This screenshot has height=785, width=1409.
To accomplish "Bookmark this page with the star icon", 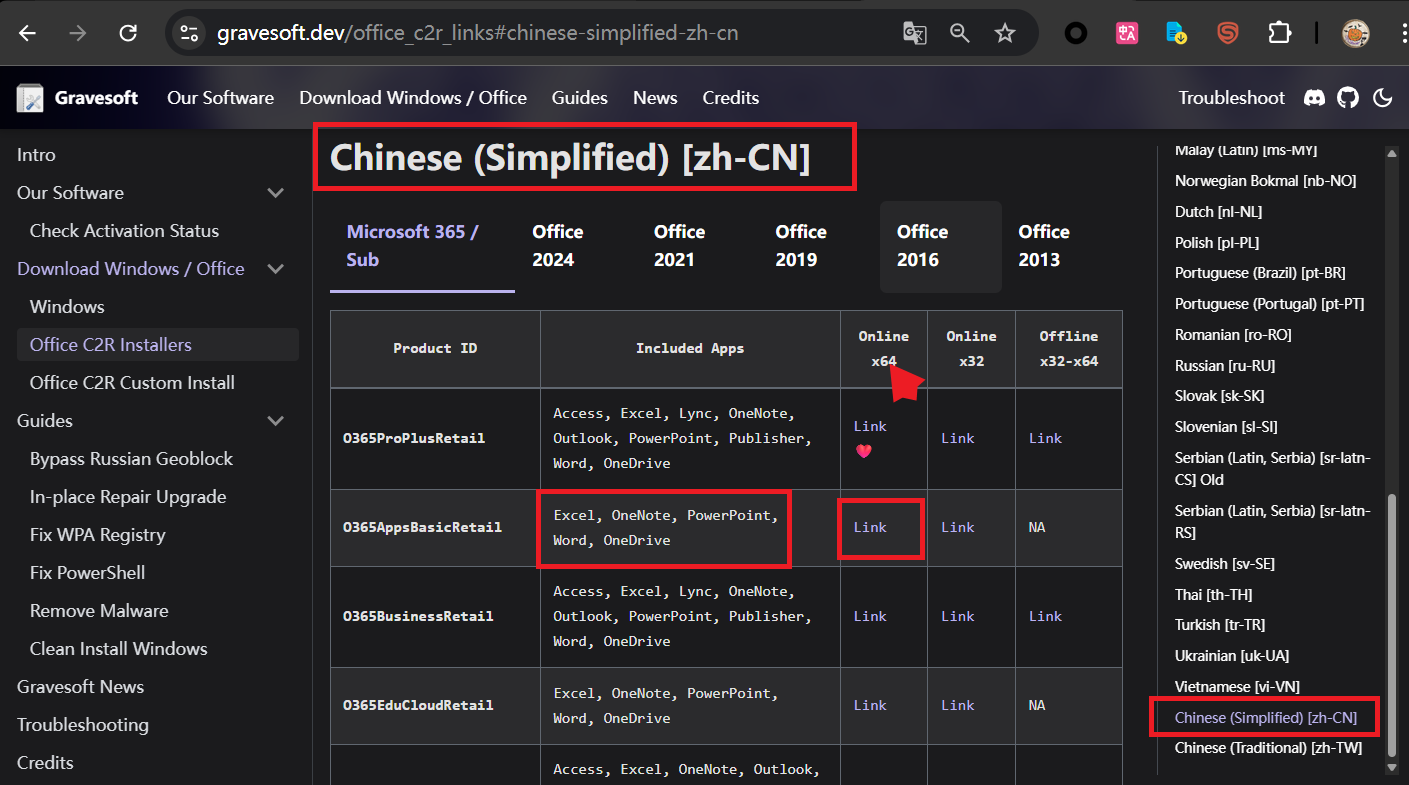I will coord(1005,33).
